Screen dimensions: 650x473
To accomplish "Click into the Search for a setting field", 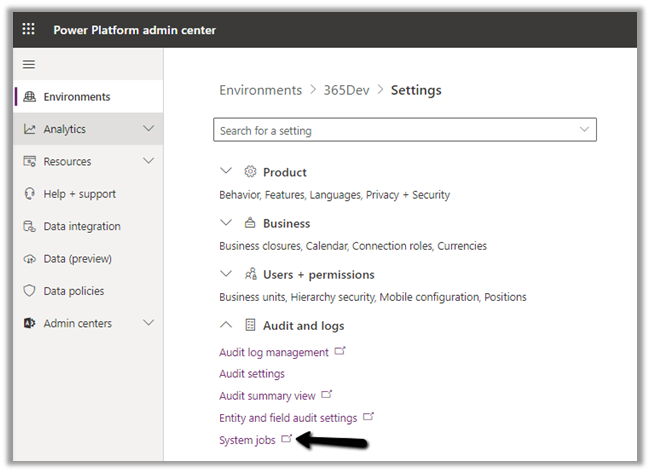I will (x=390, y=130).
